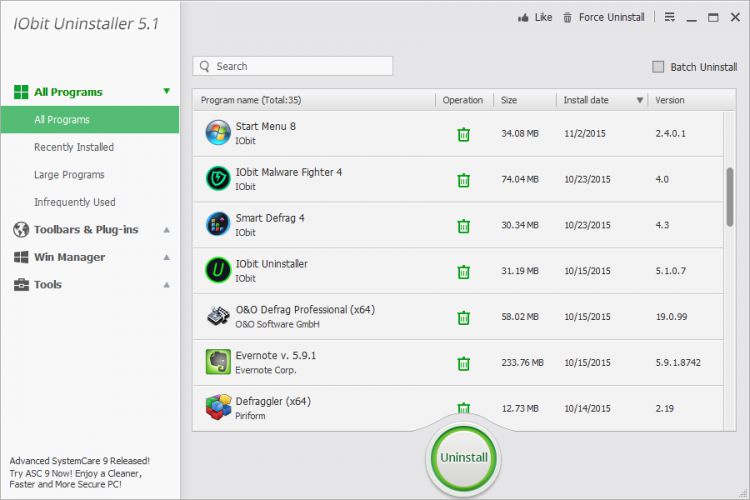The height and width of the screenshot is (500, 750).
Task: Click the trash icon for IObit Malware Fighter 4
Action: coord(463,180)
